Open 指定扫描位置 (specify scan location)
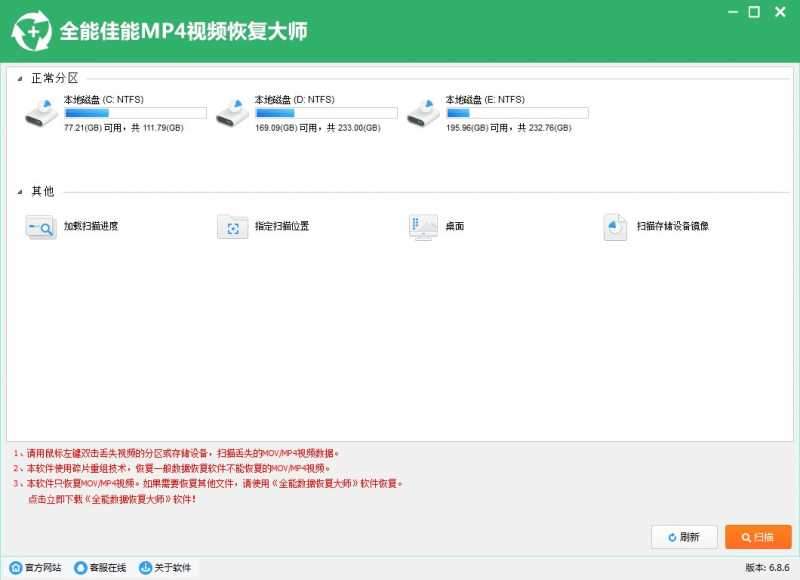This screenshot has width=800, height=580. [x=232, y=227]
